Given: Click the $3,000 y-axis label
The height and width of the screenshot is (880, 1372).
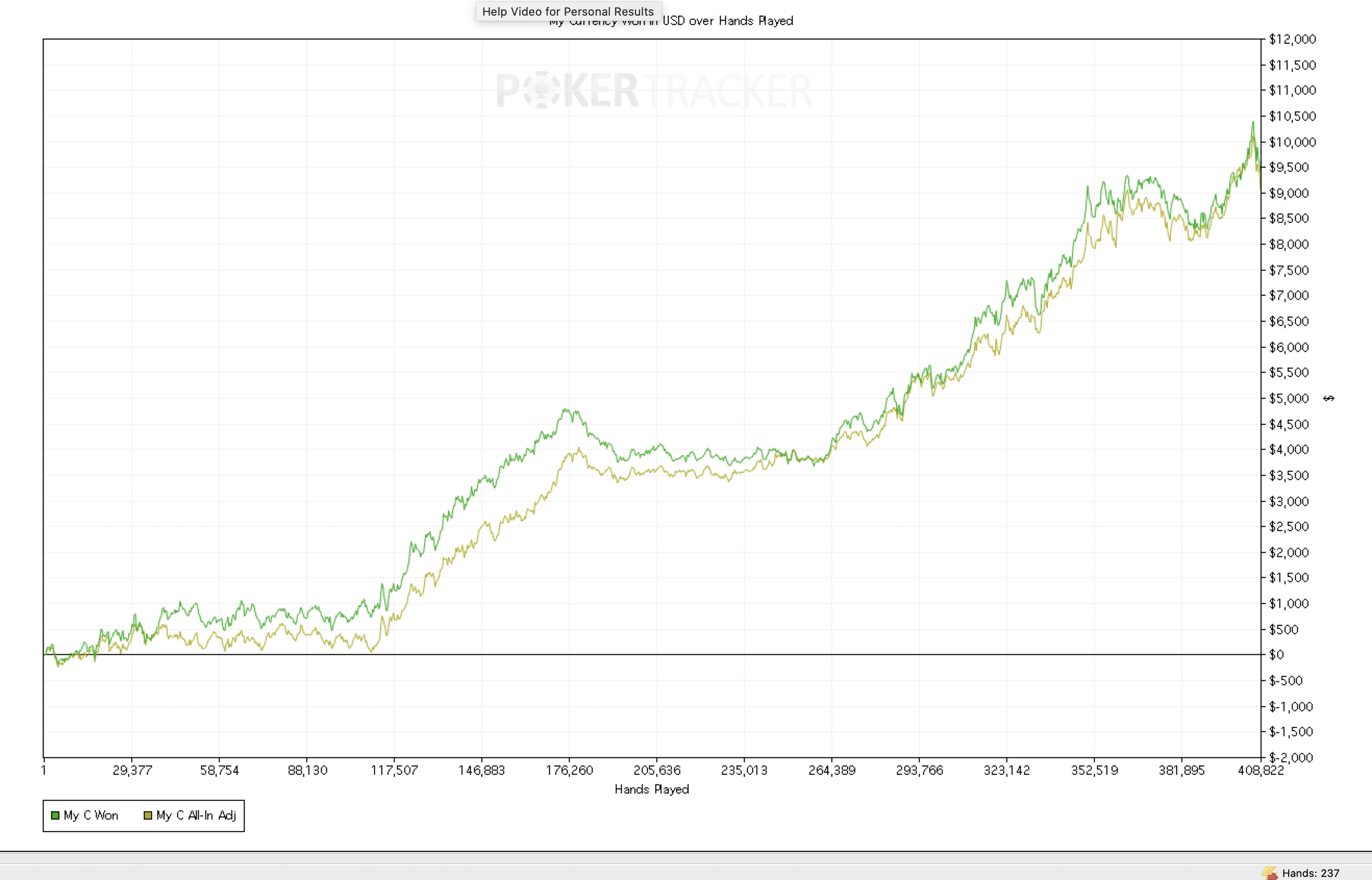Looking at the screenshot, I should coord(1289,501).
